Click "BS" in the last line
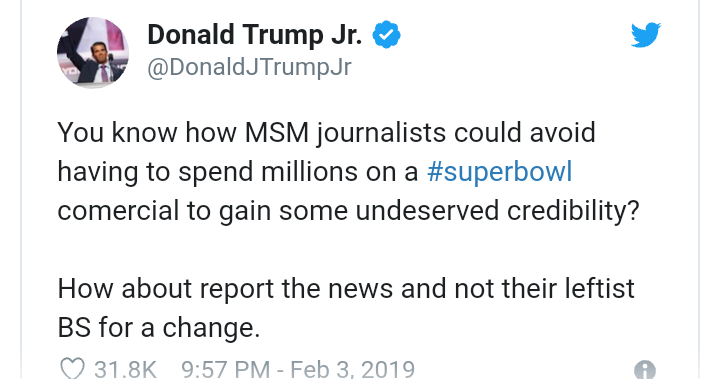The width and height of the screenshot is (711, 379). tap(74, 328)
